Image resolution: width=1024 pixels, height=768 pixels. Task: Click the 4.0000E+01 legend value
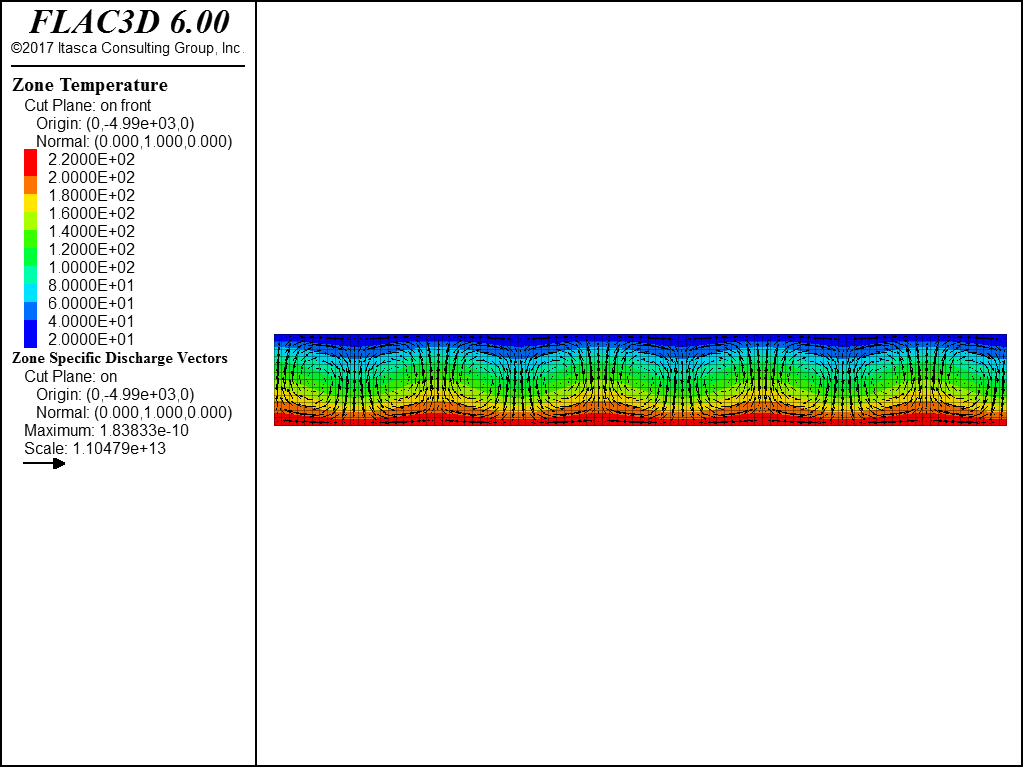(x=91, y=321)
